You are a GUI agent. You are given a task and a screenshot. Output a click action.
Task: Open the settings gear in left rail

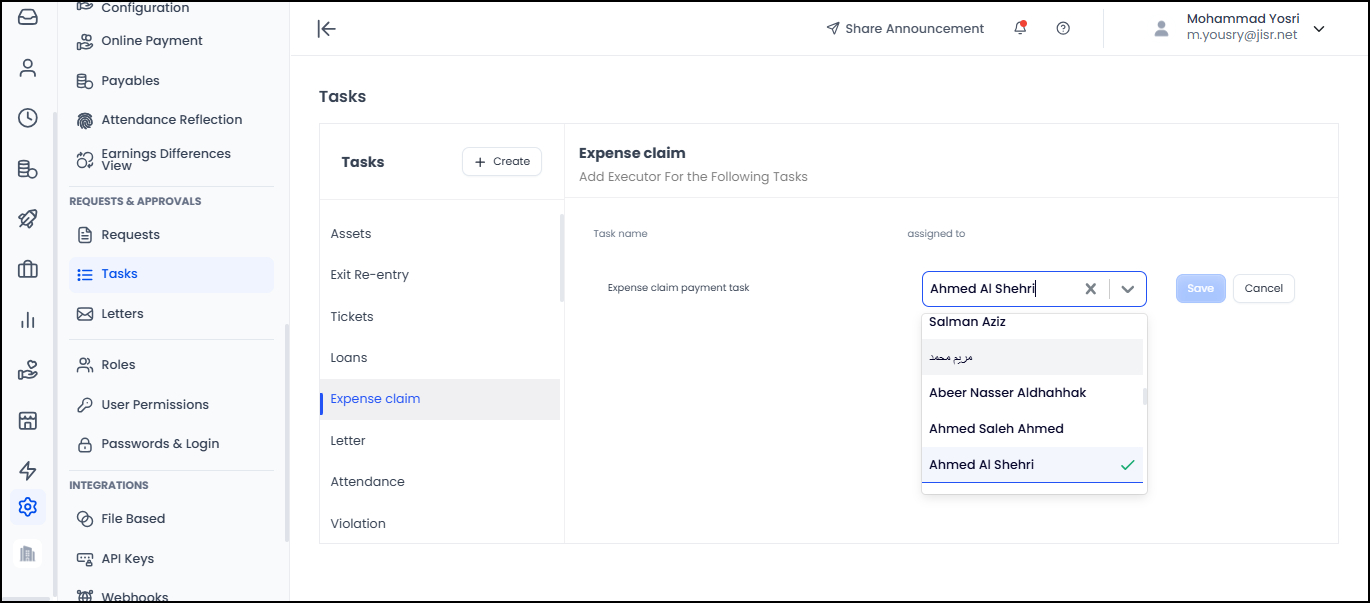28,507
